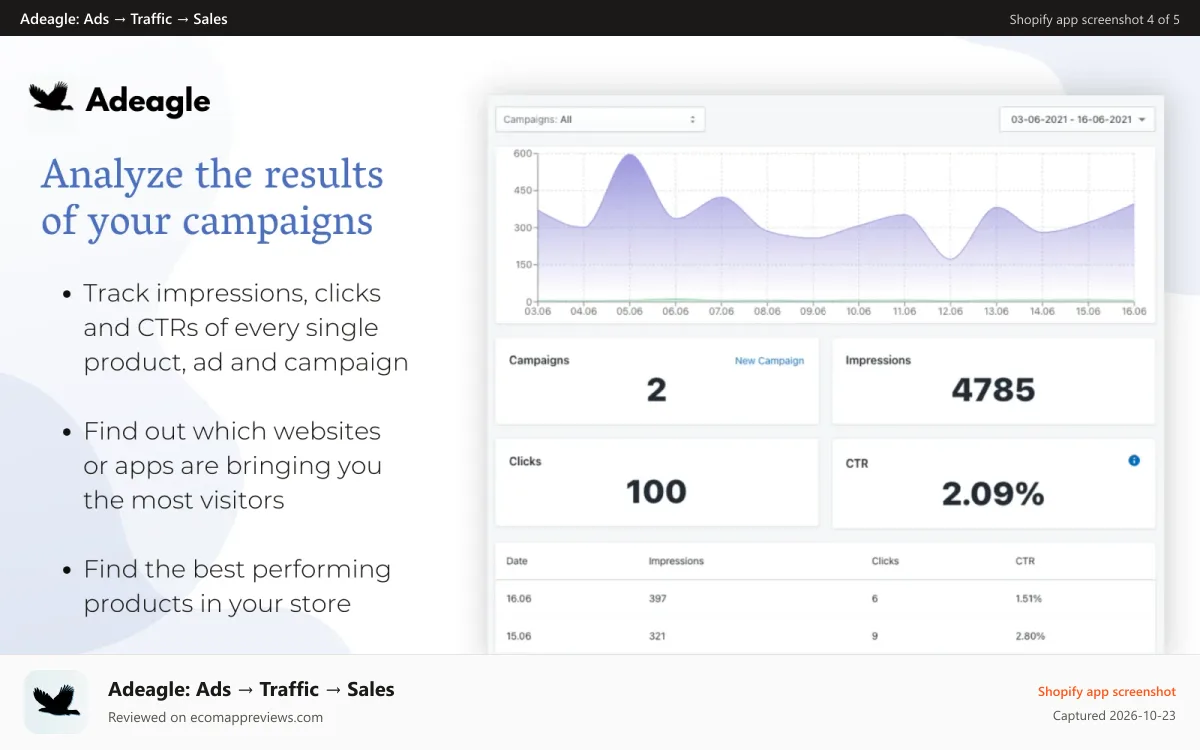The width and height of the screenshot is (1200, 750).
Task: Click the 600 y-axis label
Action: point(521,153)
